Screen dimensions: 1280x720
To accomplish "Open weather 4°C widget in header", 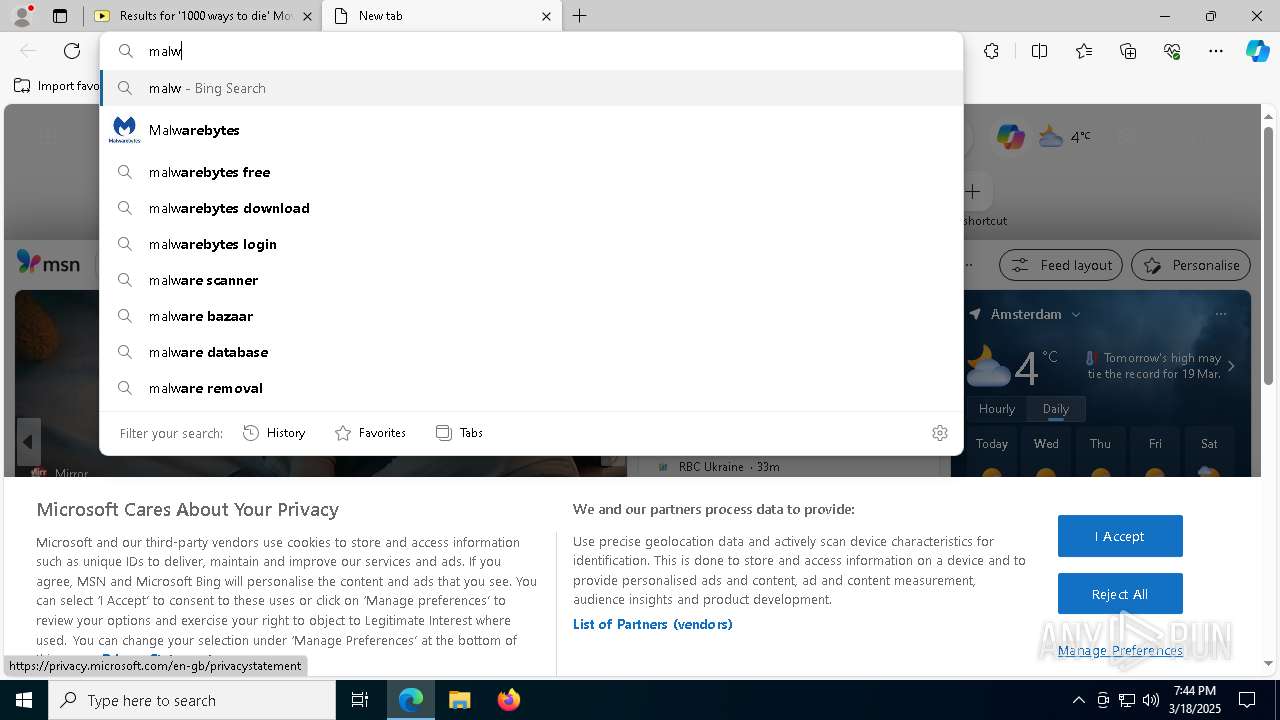I will coord(1065,136).
